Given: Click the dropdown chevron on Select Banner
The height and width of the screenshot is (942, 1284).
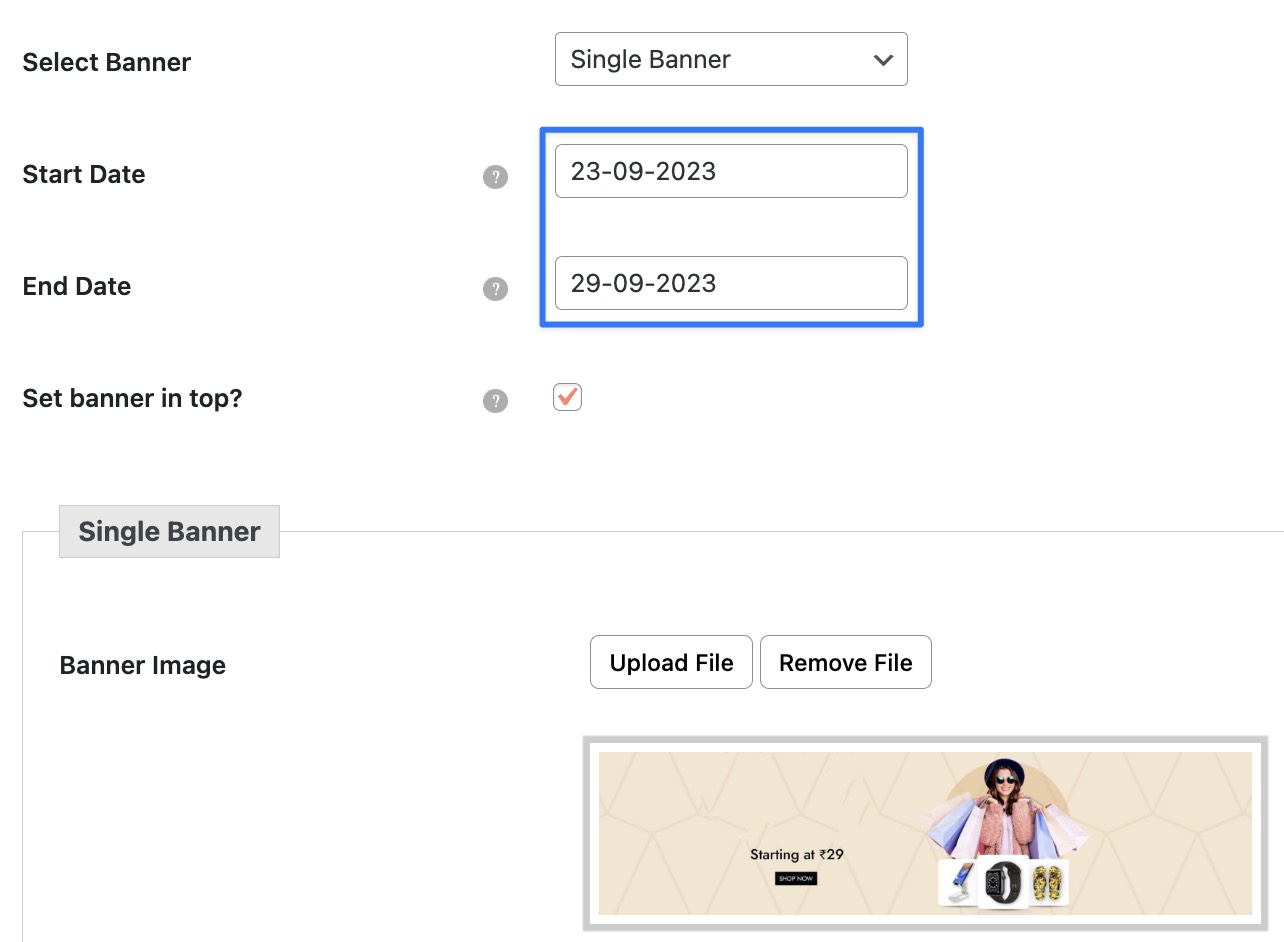Looking at the screenshot, I should 882,60.
